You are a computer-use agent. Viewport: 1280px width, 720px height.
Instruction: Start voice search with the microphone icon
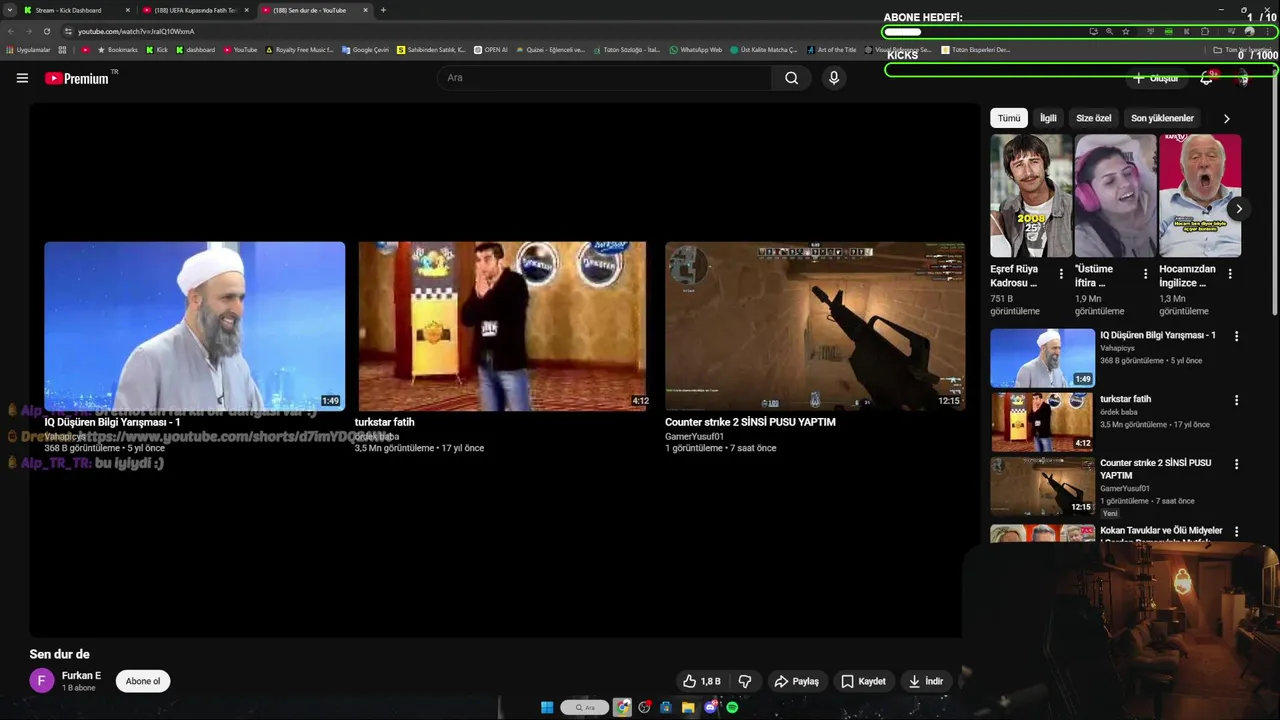tap(834, 78)
